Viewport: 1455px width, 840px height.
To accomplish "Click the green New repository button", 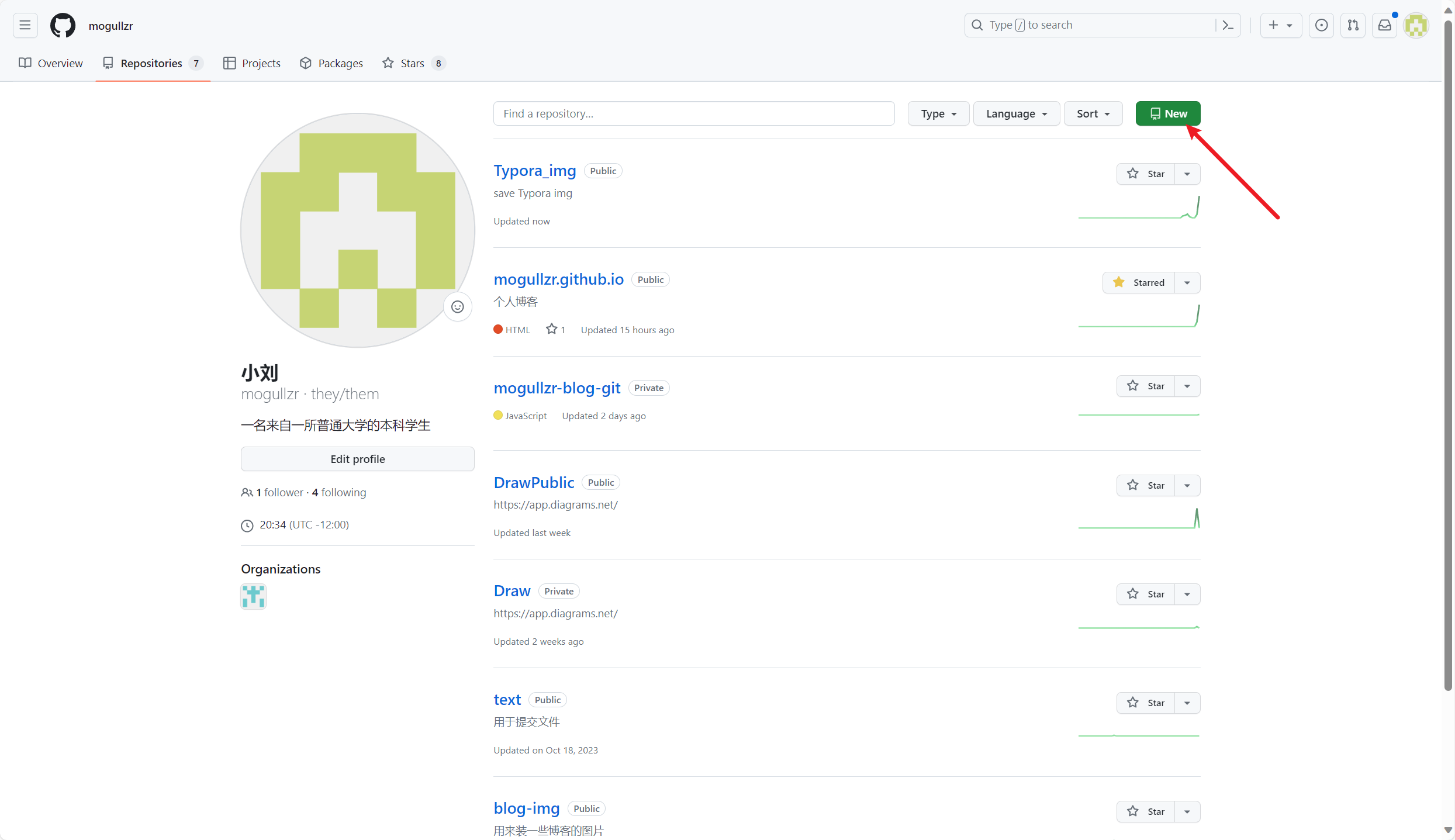I will pos(1167,113).
